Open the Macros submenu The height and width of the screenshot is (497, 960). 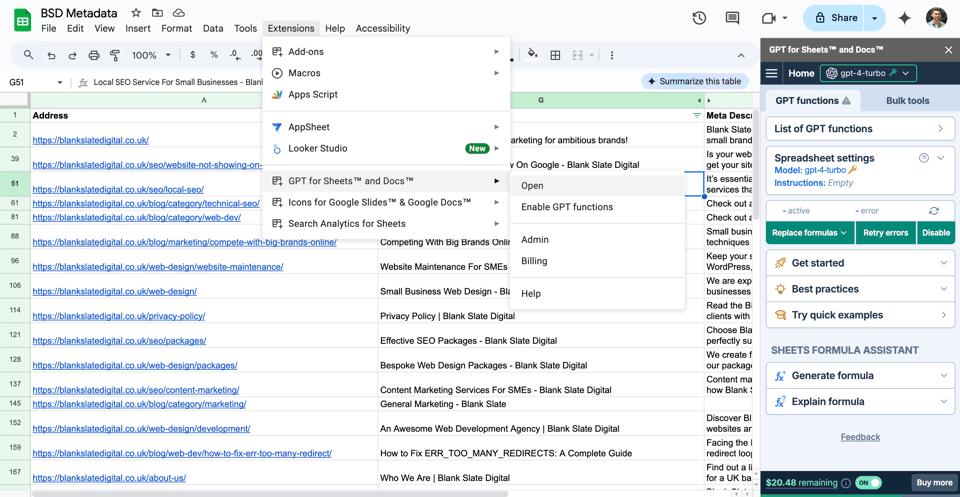pos(386,73)
